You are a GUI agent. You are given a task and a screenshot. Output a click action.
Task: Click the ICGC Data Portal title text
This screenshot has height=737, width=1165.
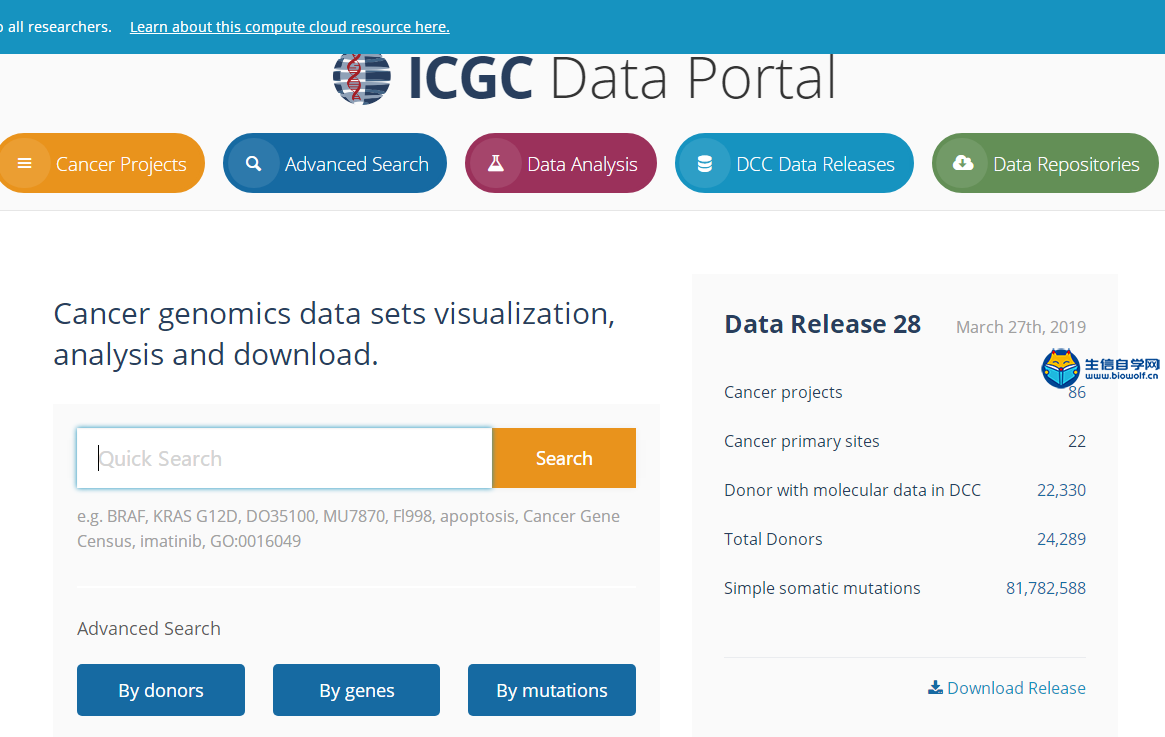click(623, 78)
